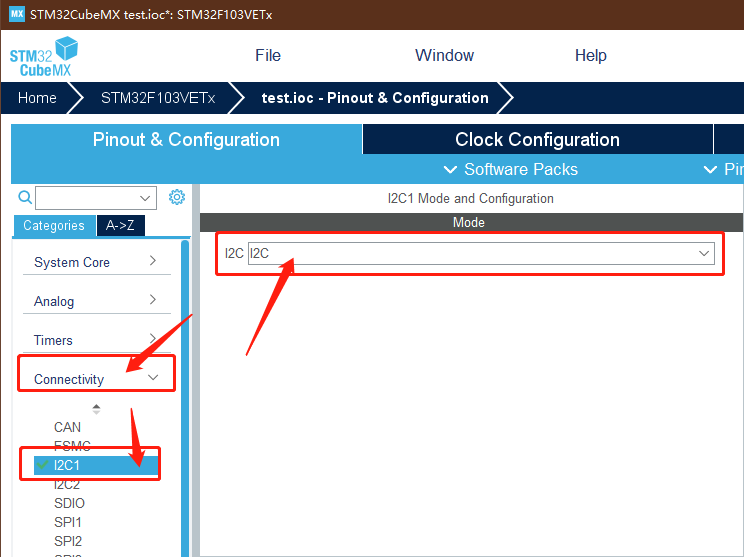Click I2C1 Mode and Configuration title
This screenshot has width=744, height=557.
click(470, 198)
